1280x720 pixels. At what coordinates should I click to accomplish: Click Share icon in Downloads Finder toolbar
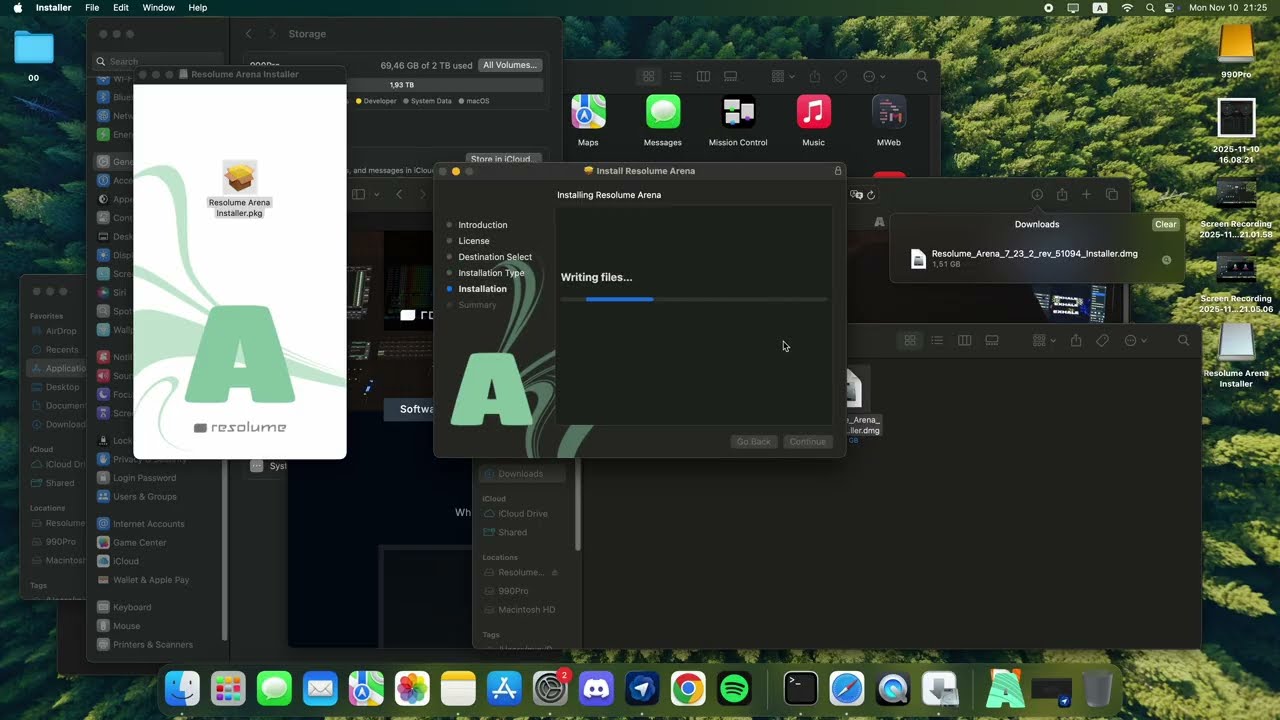click(x=1076, y=341)
